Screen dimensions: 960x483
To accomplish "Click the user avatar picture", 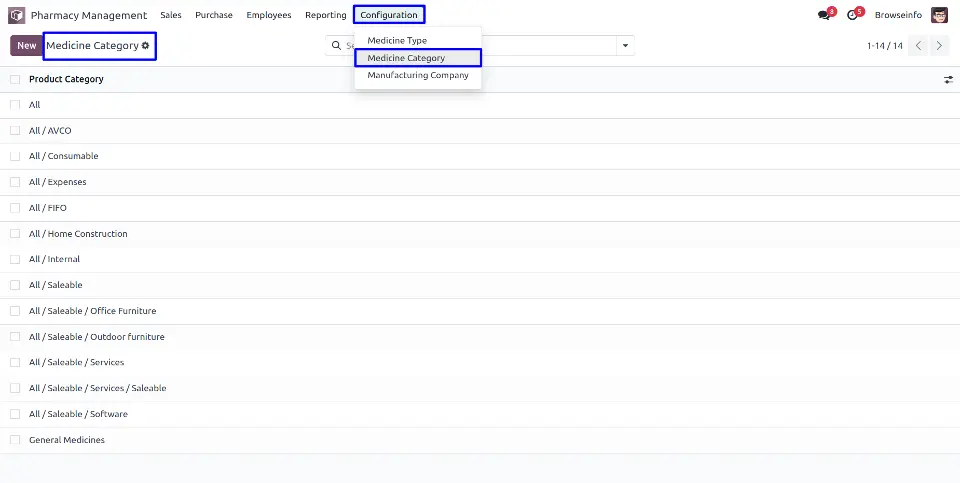I will [939, 15].
